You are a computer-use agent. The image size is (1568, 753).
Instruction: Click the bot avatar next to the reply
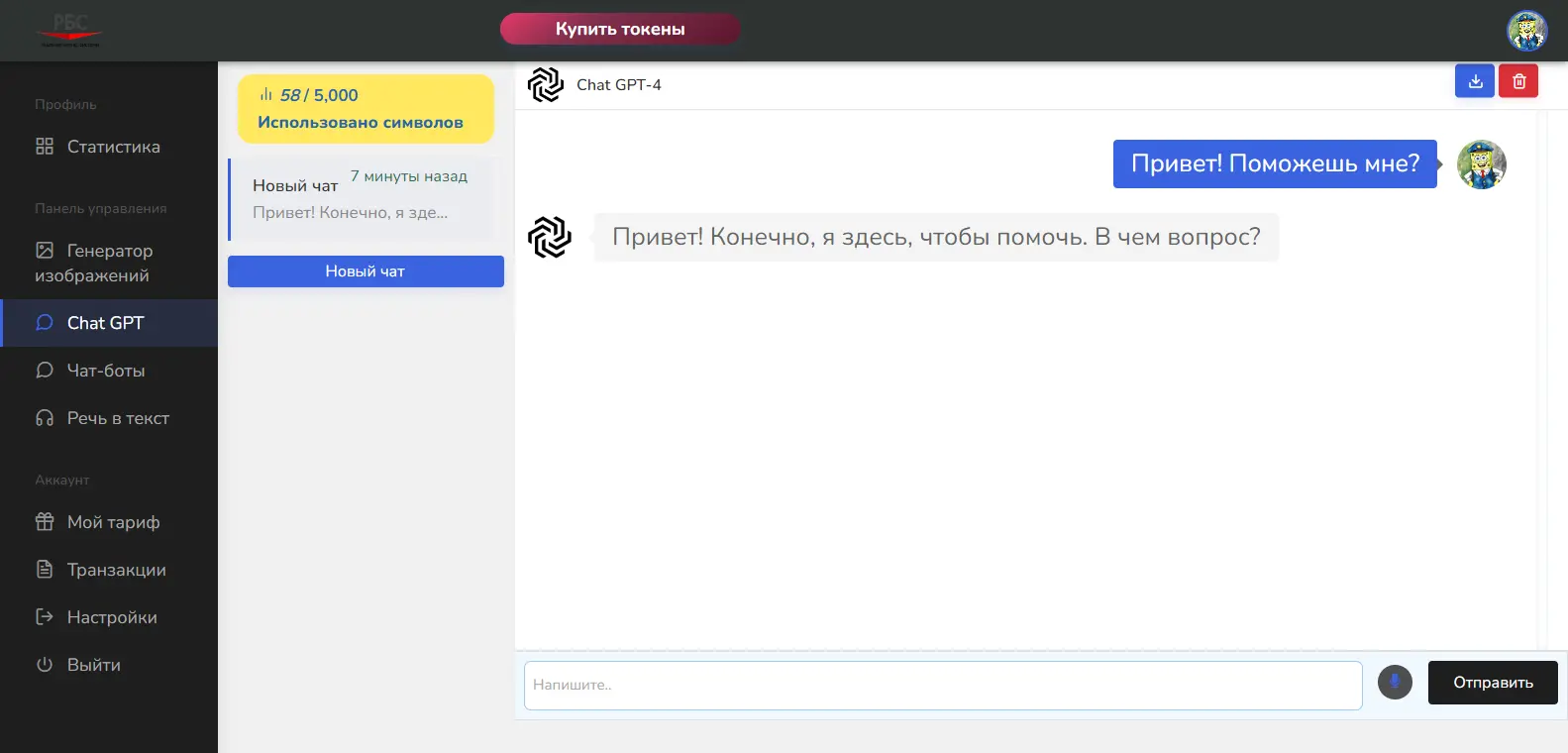[x=550, y=238]
